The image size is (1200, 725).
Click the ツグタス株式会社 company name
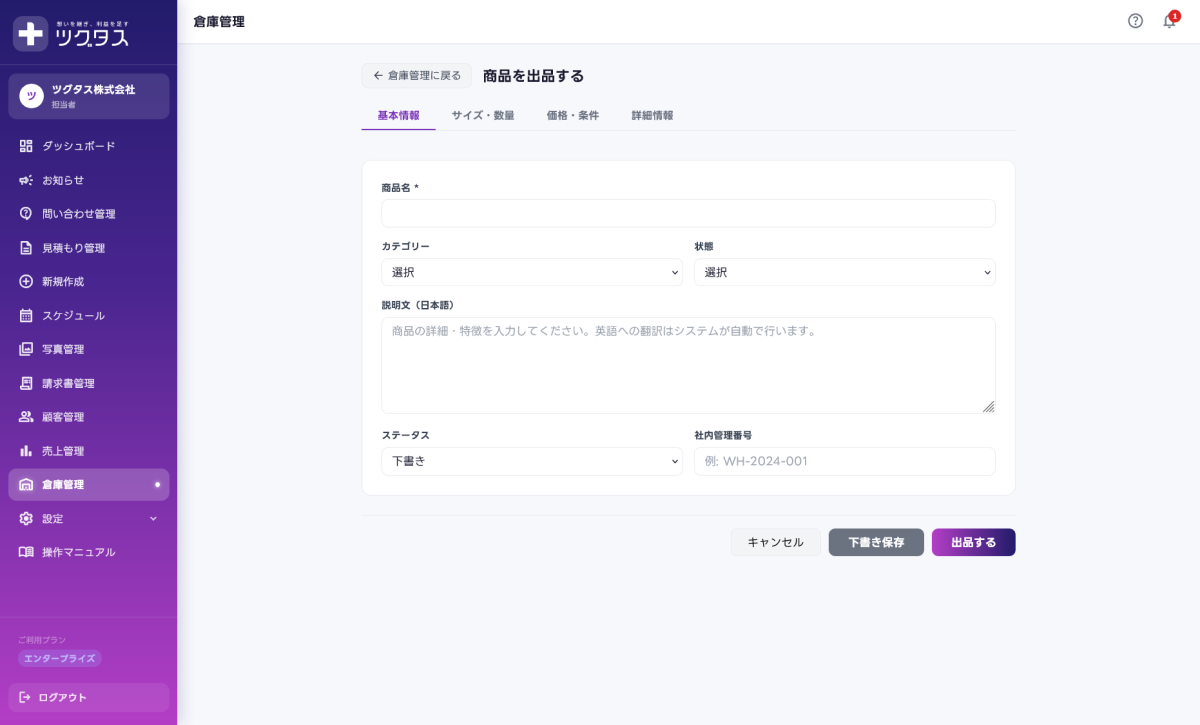pyautogui.click(x=93, y=89)
